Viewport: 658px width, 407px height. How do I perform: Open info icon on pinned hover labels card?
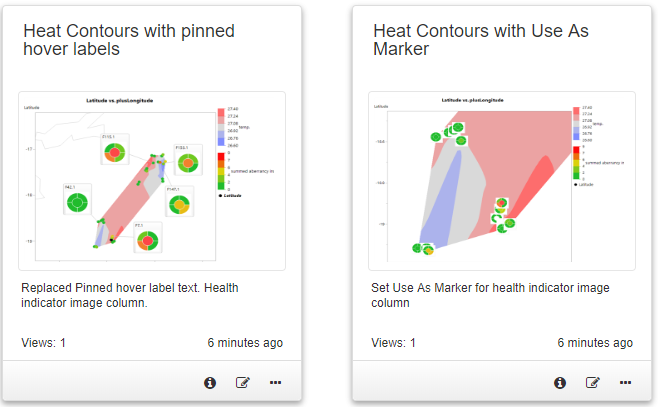210,382
